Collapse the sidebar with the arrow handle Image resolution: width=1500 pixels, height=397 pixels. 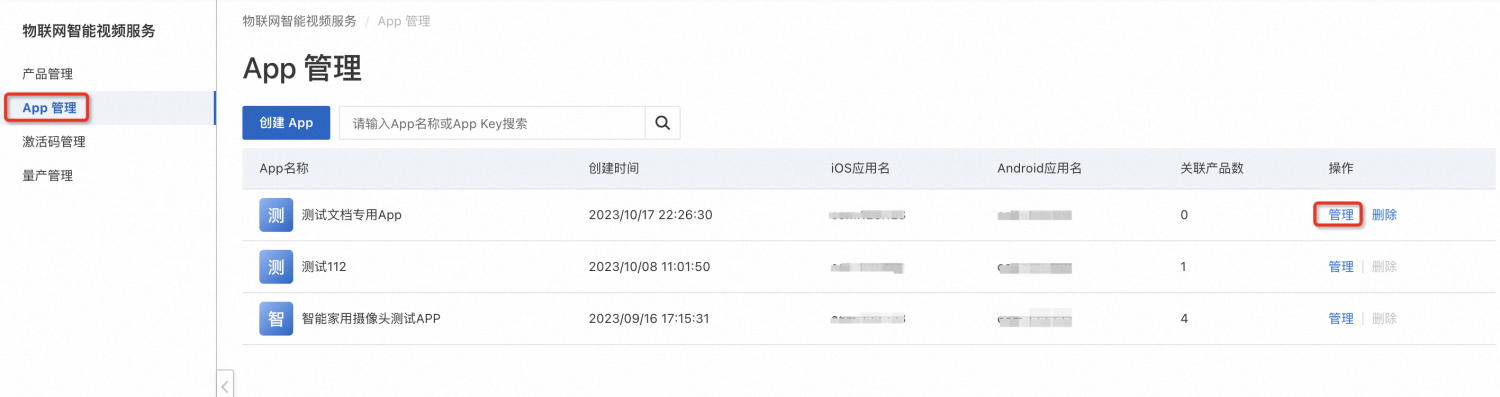[226, 384]
